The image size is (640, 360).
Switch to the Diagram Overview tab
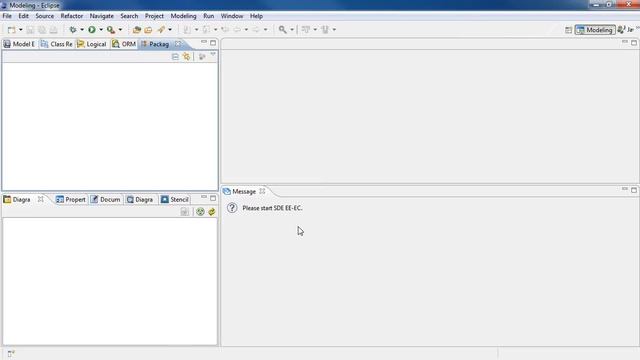pyautogui.click(x=140, y=200)
